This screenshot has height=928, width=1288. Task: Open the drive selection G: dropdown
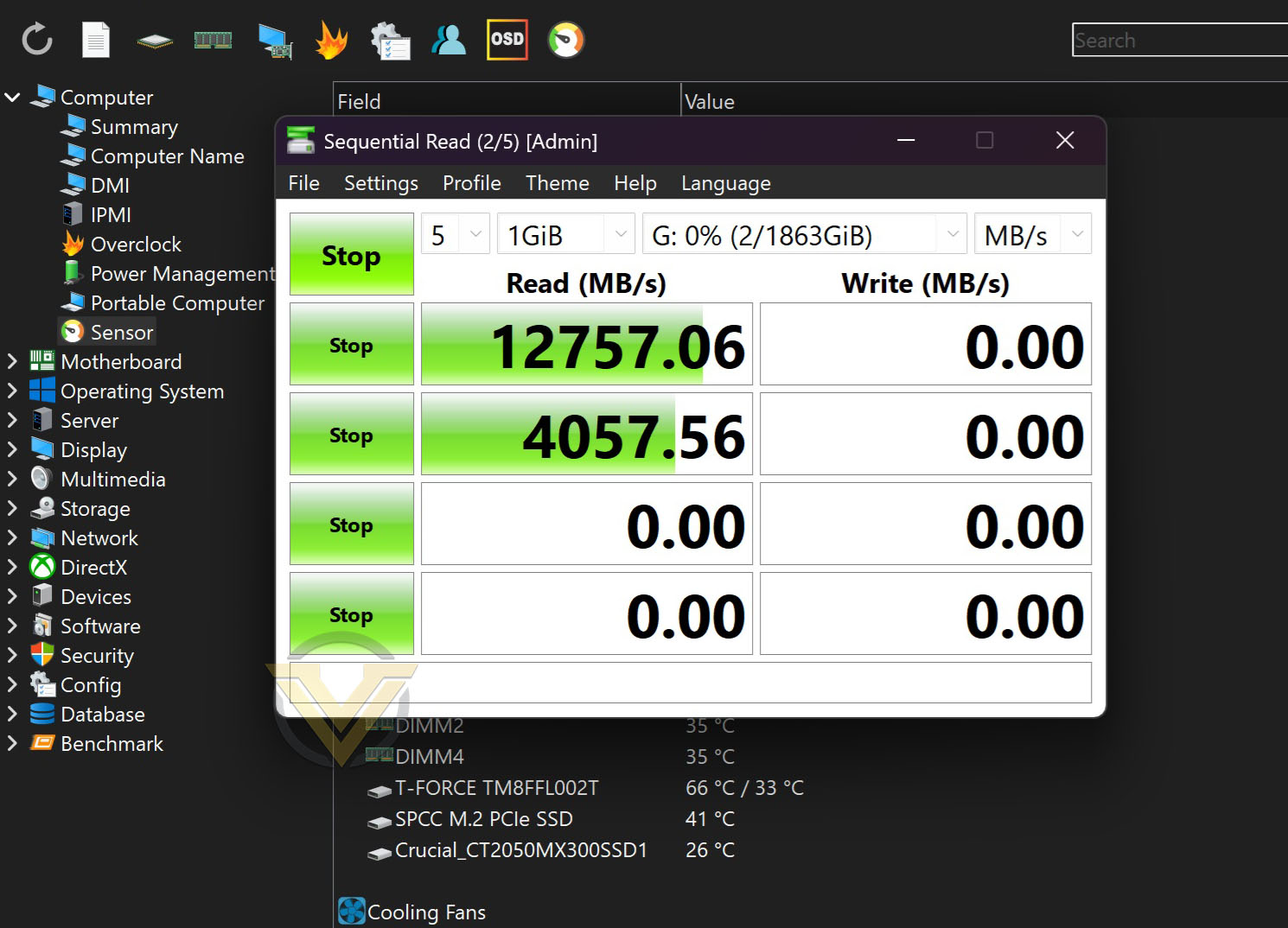pos(805,234)
